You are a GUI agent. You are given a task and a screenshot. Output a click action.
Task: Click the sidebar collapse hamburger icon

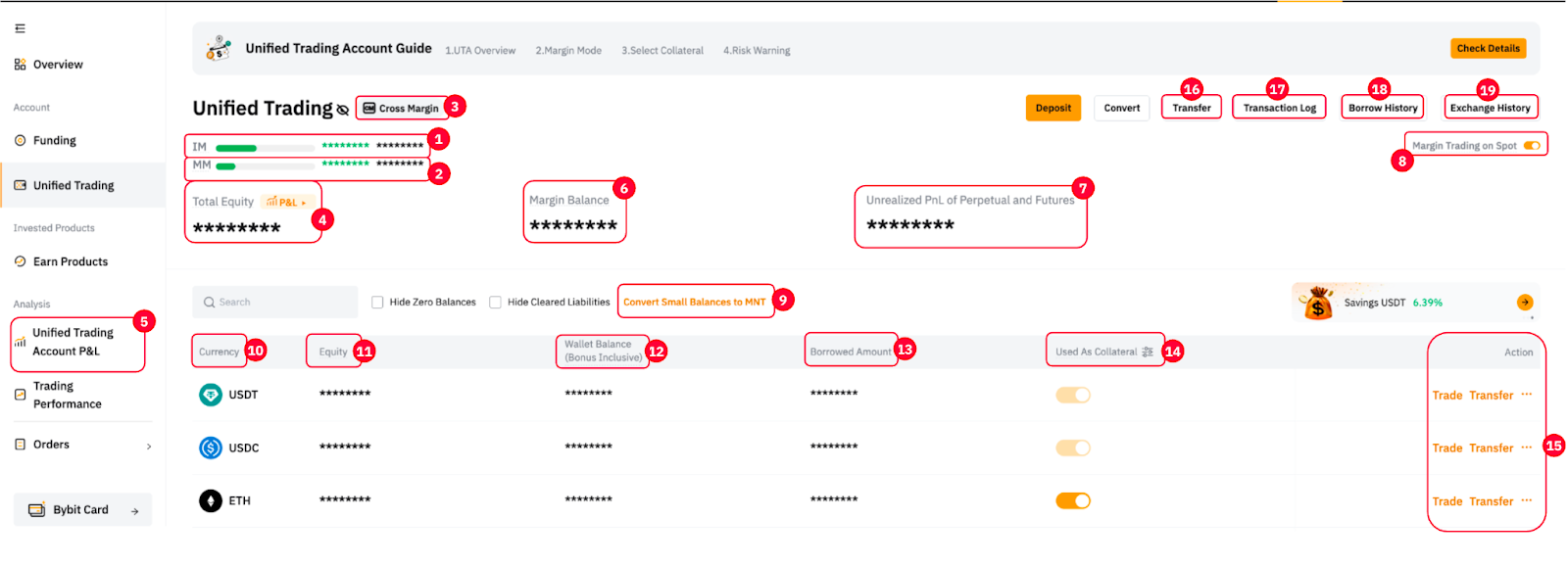click(20, 28)
